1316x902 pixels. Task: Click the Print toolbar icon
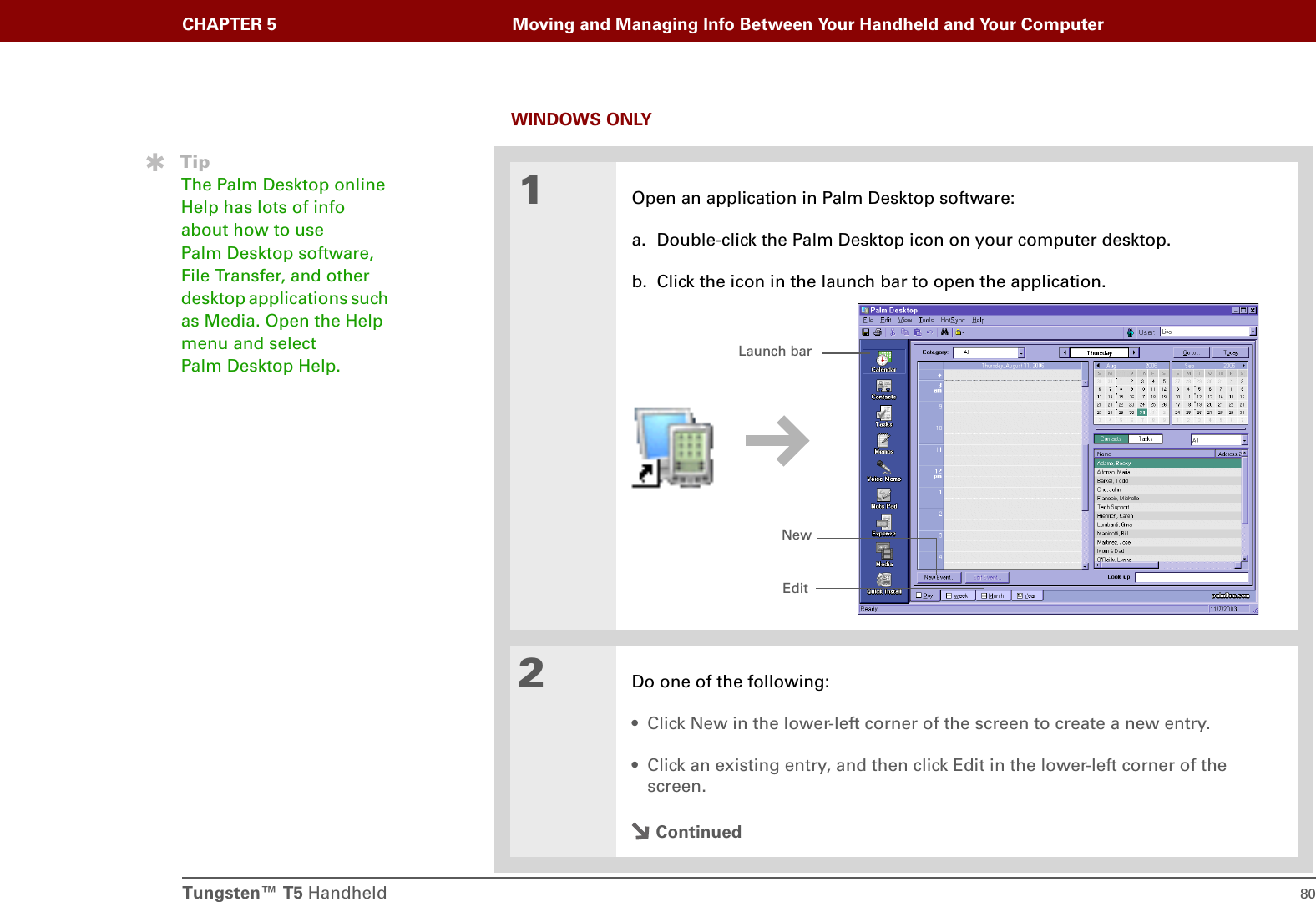tap(878, 332)
